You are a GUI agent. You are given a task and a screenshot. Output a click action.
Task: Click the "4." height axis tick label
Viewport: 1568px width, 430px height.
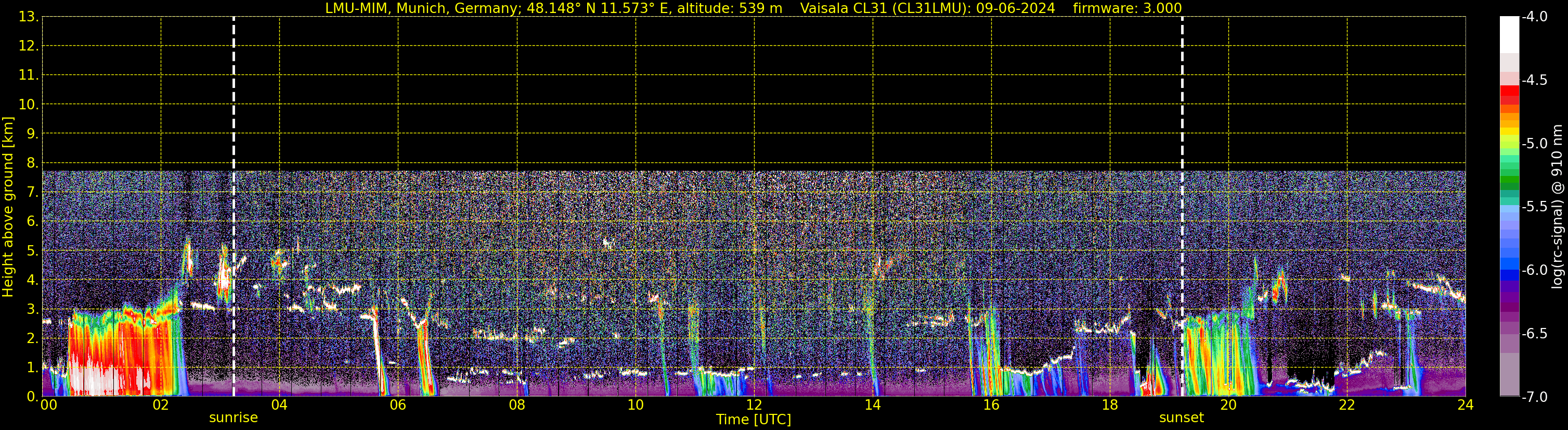tap(33, 280)
